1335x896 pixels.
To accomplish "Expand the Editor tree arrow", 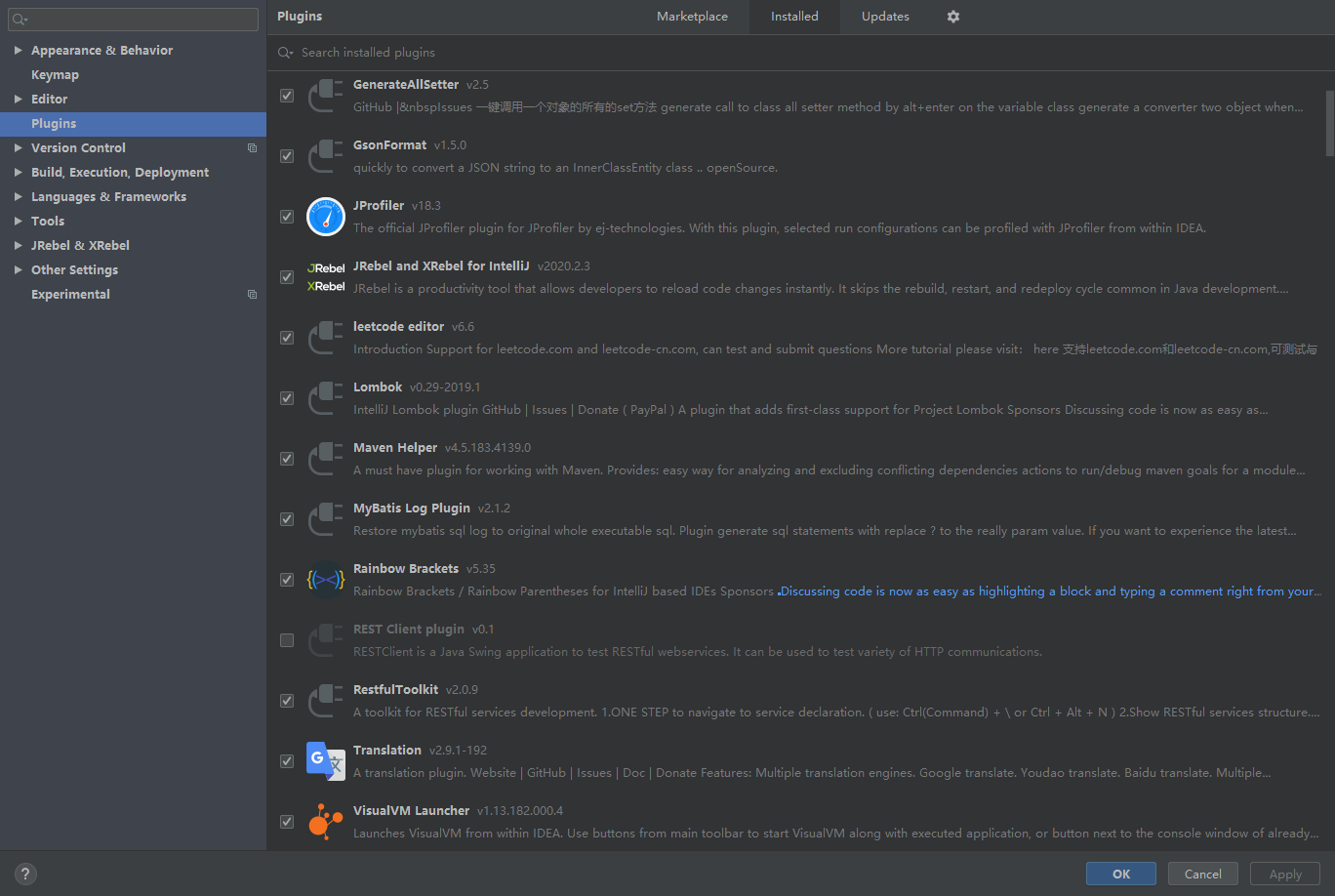I will [18, 100].
